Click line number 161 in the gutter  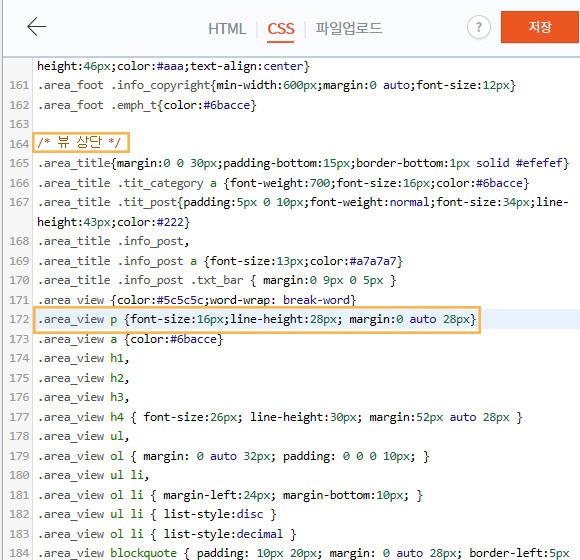[19, 85]
